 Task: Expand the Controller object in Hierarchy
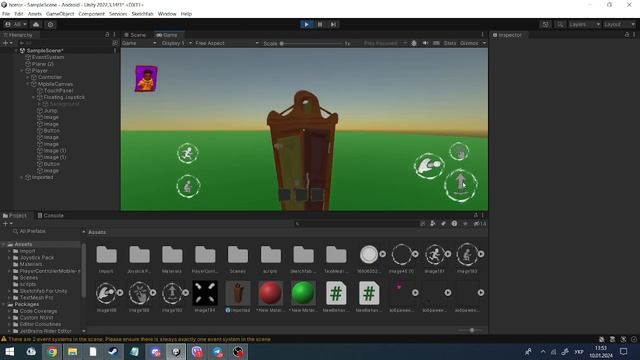(28, 77)
